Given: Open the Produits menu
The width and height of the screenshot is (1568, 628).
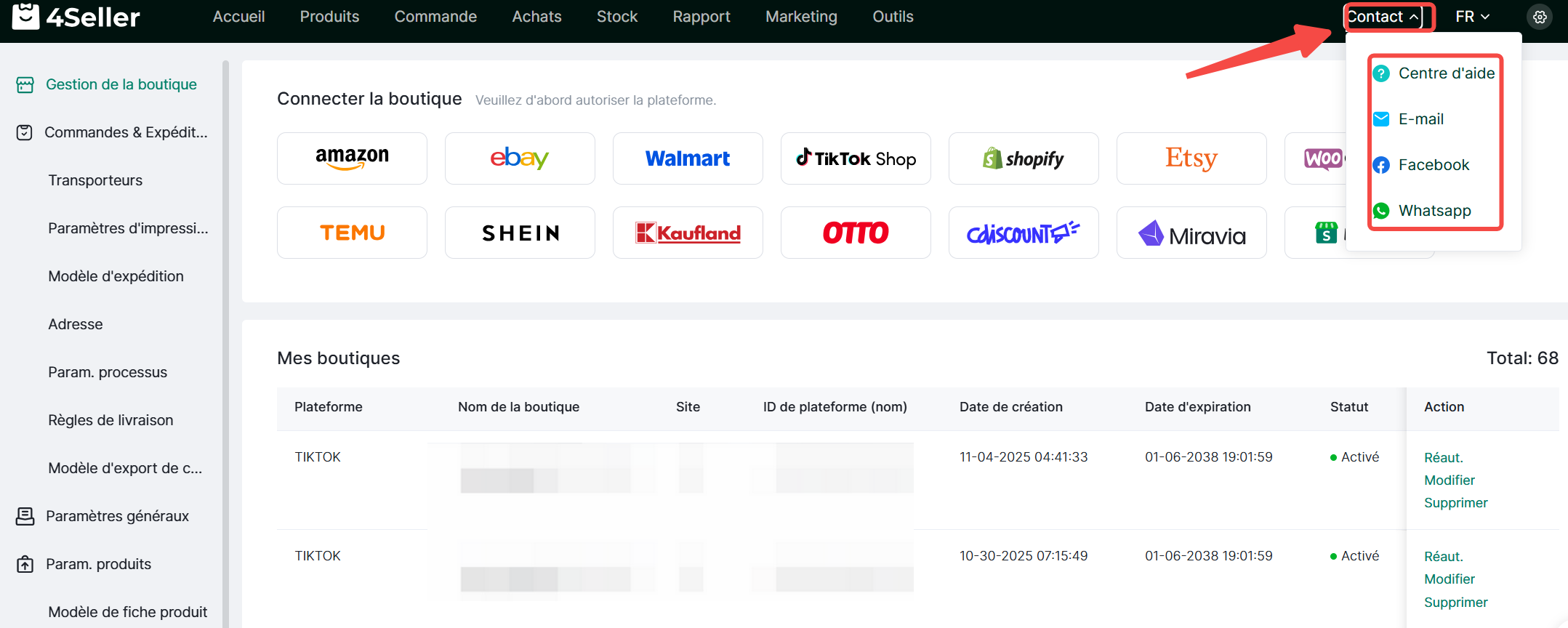Looking at the screenshot, I should (x=329, y=17).
